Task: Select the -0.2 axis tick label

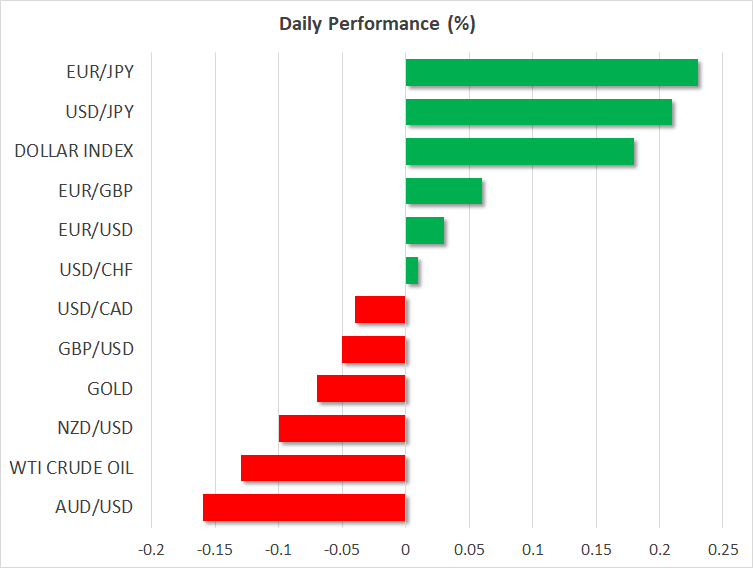Action: pos(151,549)
